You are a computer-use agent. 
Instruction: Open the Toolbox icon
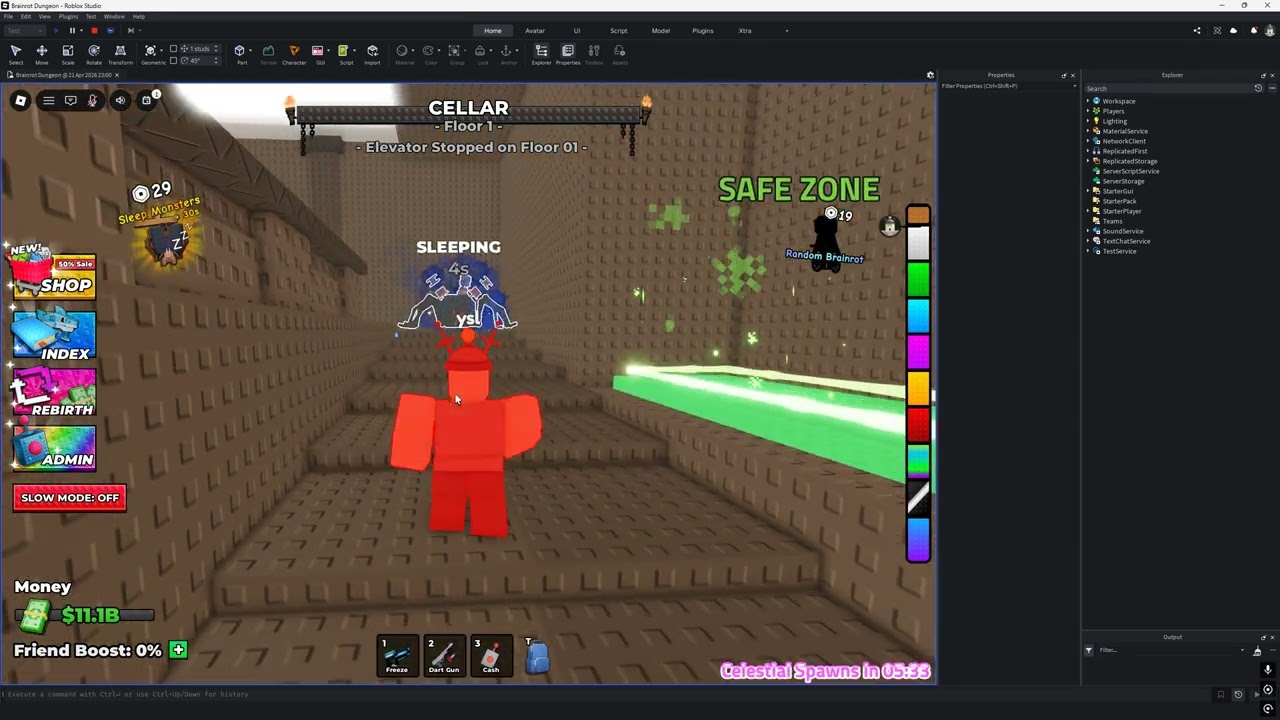point(594,54)
